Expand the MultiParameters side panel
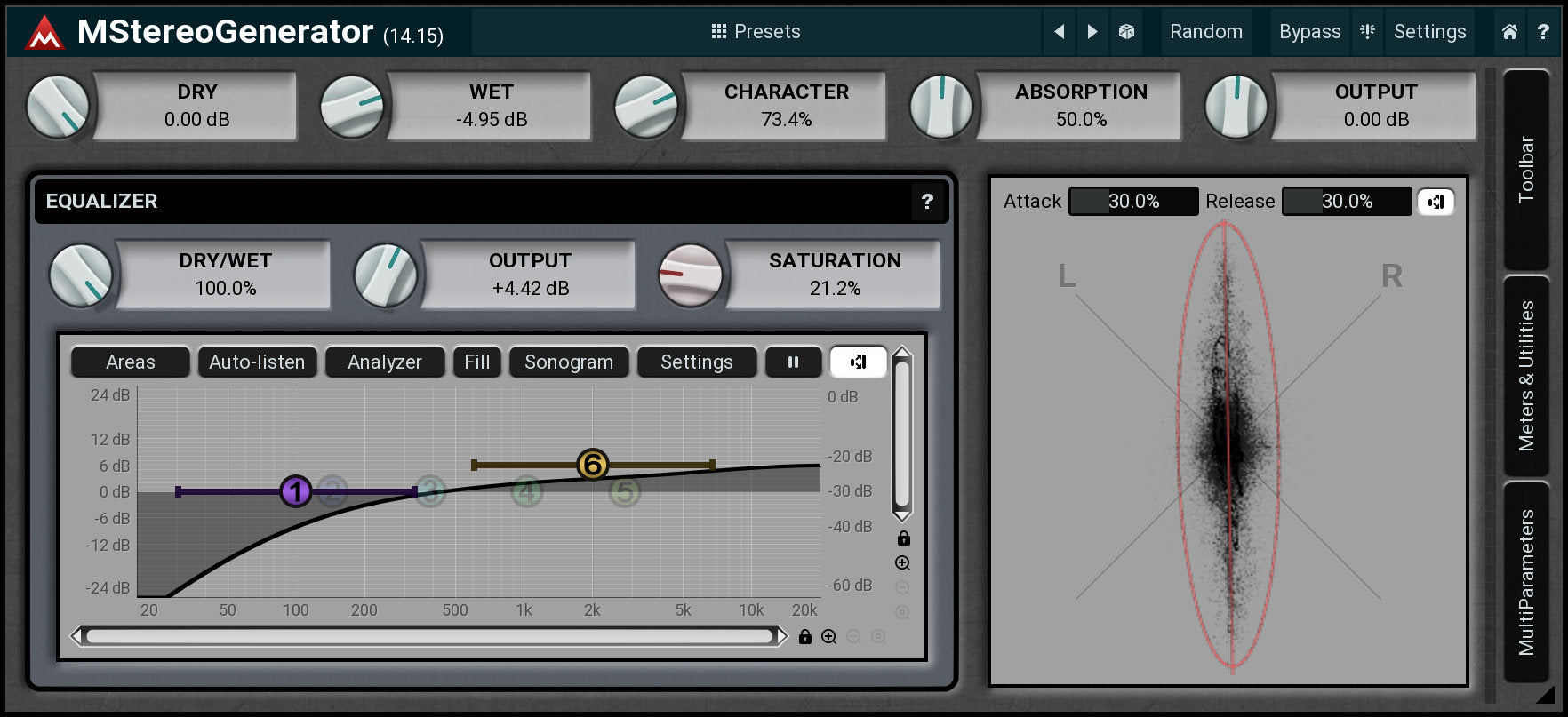Viewport: 1568px width, 717px height. point(1526,582)
